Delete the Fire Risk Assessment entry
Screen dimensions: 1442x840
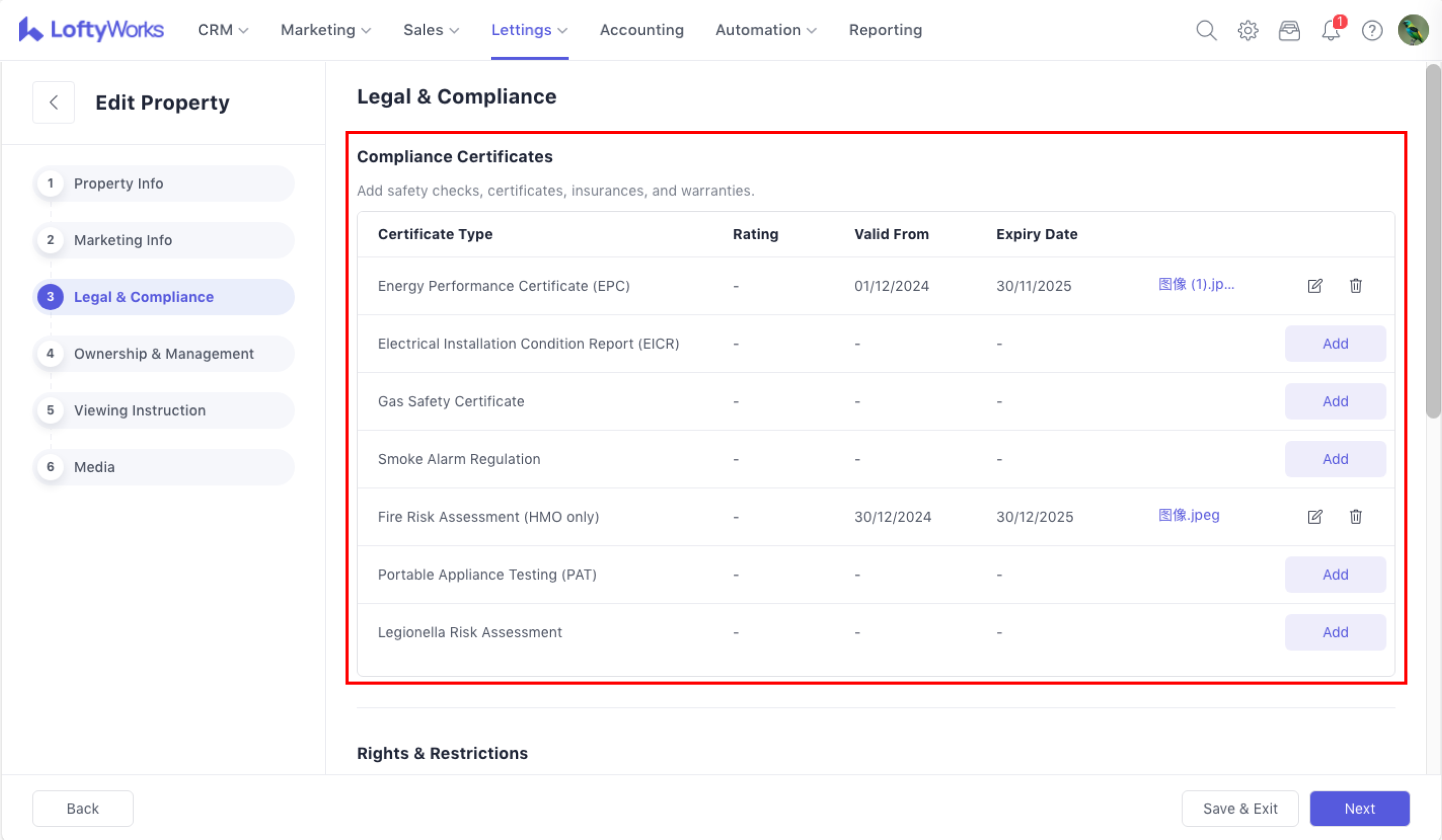[1356, 516]
